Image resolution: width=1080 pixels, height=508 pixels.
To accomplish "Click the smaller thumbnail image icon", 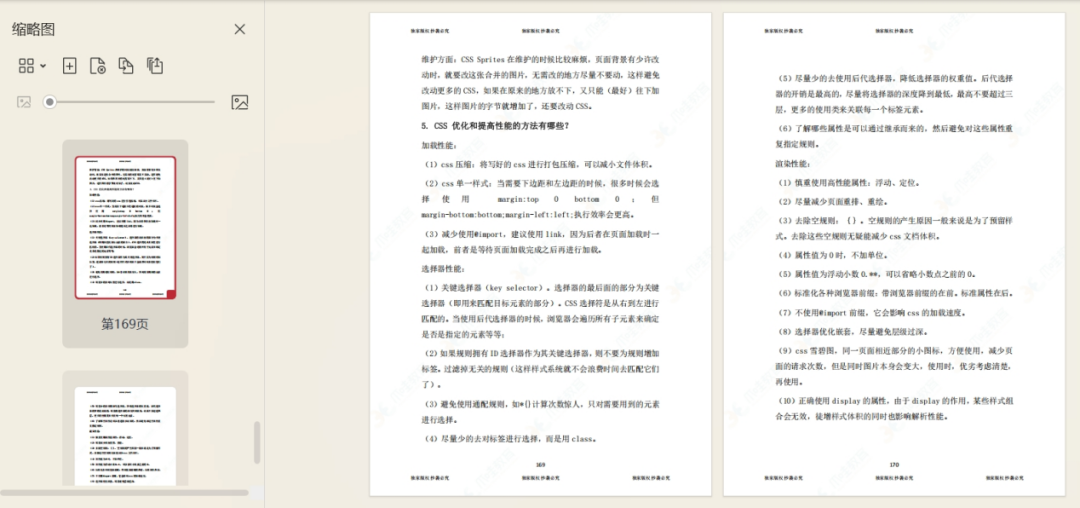I will point(24,103).
